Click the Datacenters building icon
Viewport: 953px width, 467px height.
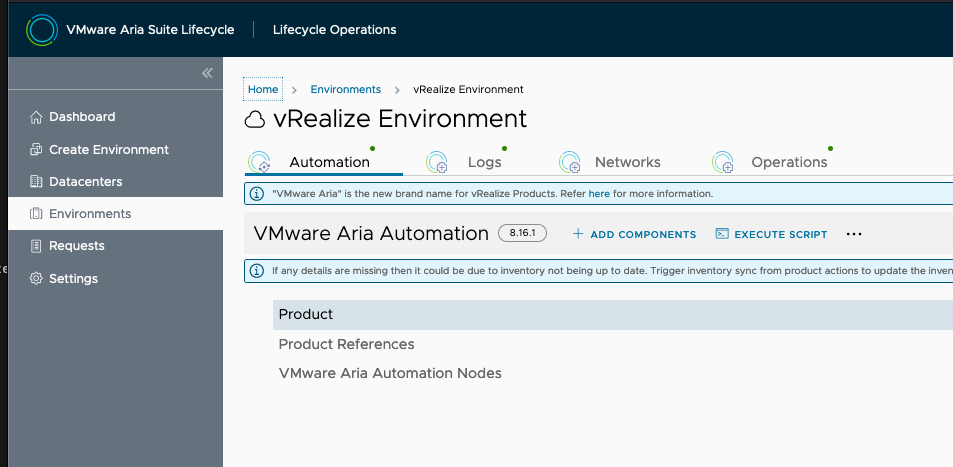point(36,182)
